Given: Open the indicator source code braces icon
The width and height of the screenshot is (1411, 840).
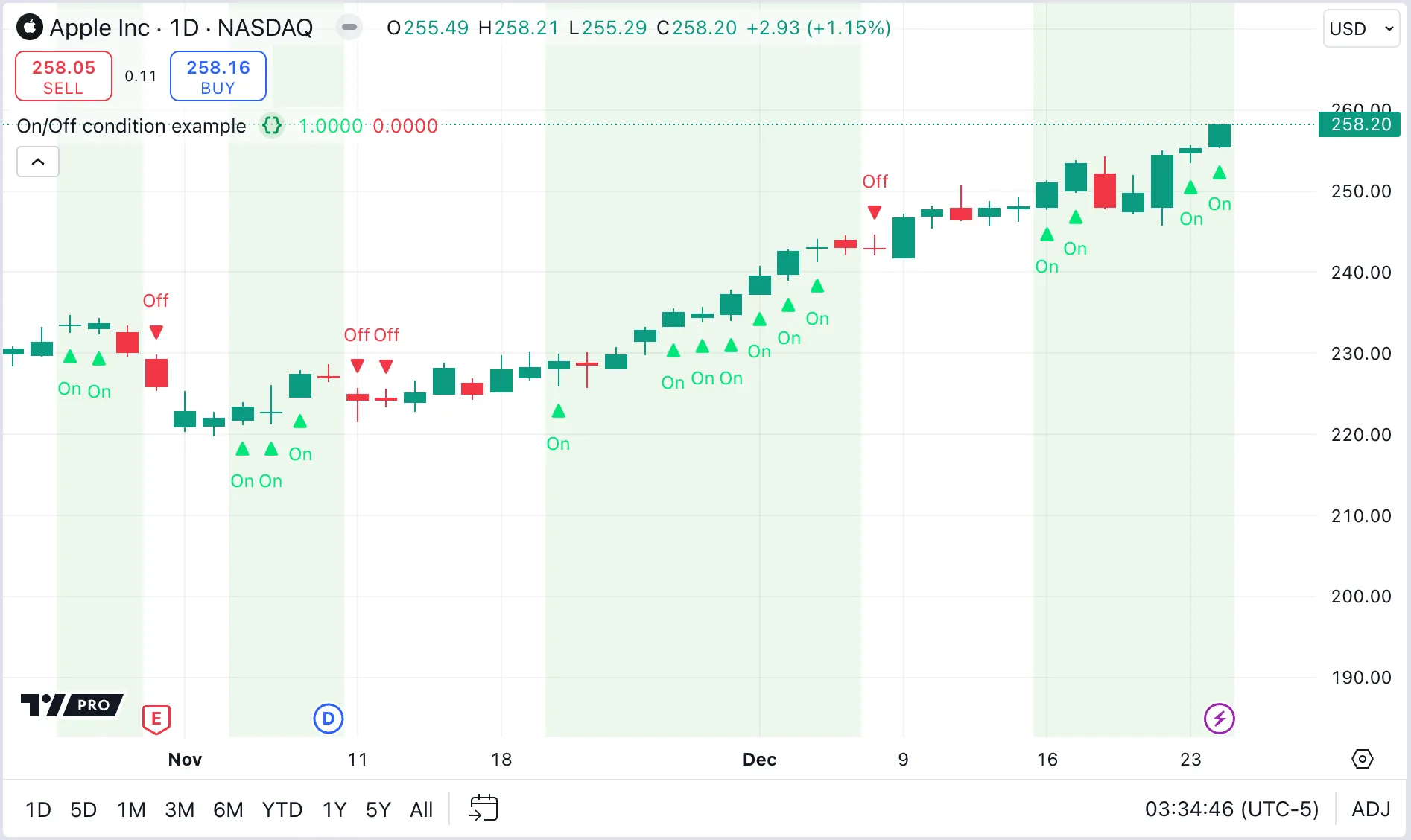Looking at the screenshot, I should [272, 126].
